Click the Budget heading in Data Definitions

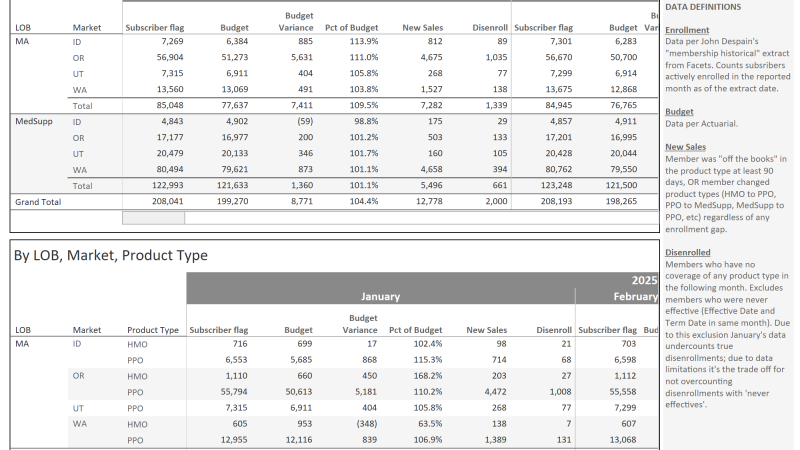click(678, 112)
